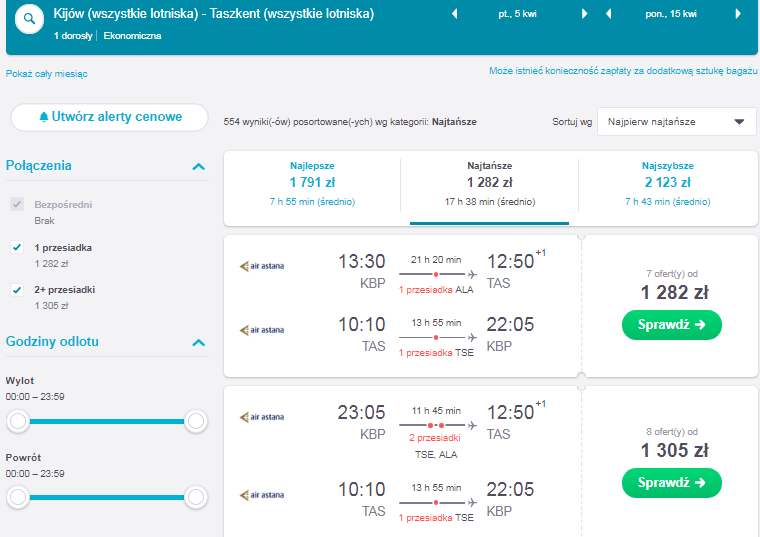Click the 2 przesiadki TSE, ALA label
Image resolution: width=760 pixels, height=537 pixels.
click(x=435, y=446)
